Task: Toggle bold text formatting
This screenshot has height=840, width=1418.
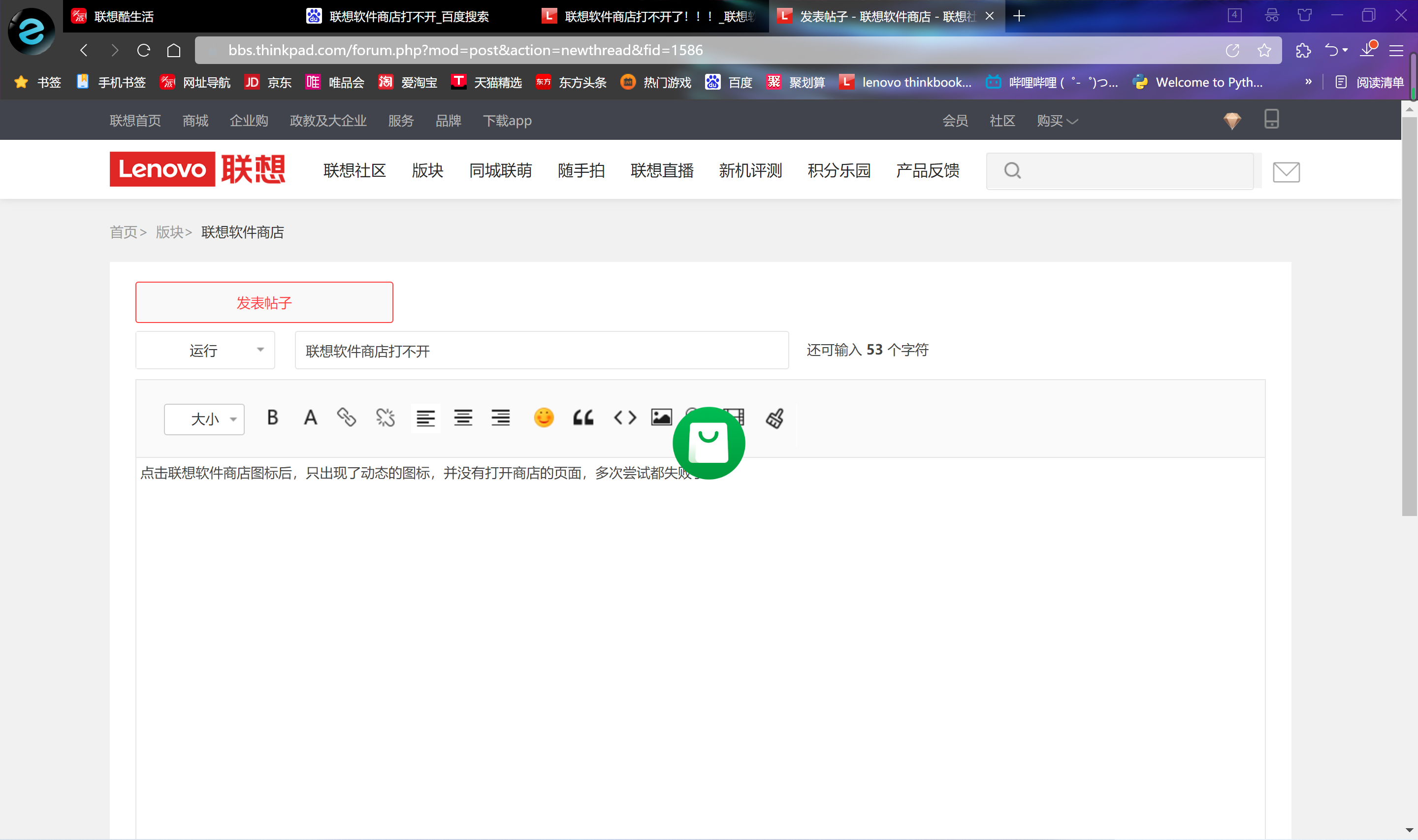Action: point(272,418)
